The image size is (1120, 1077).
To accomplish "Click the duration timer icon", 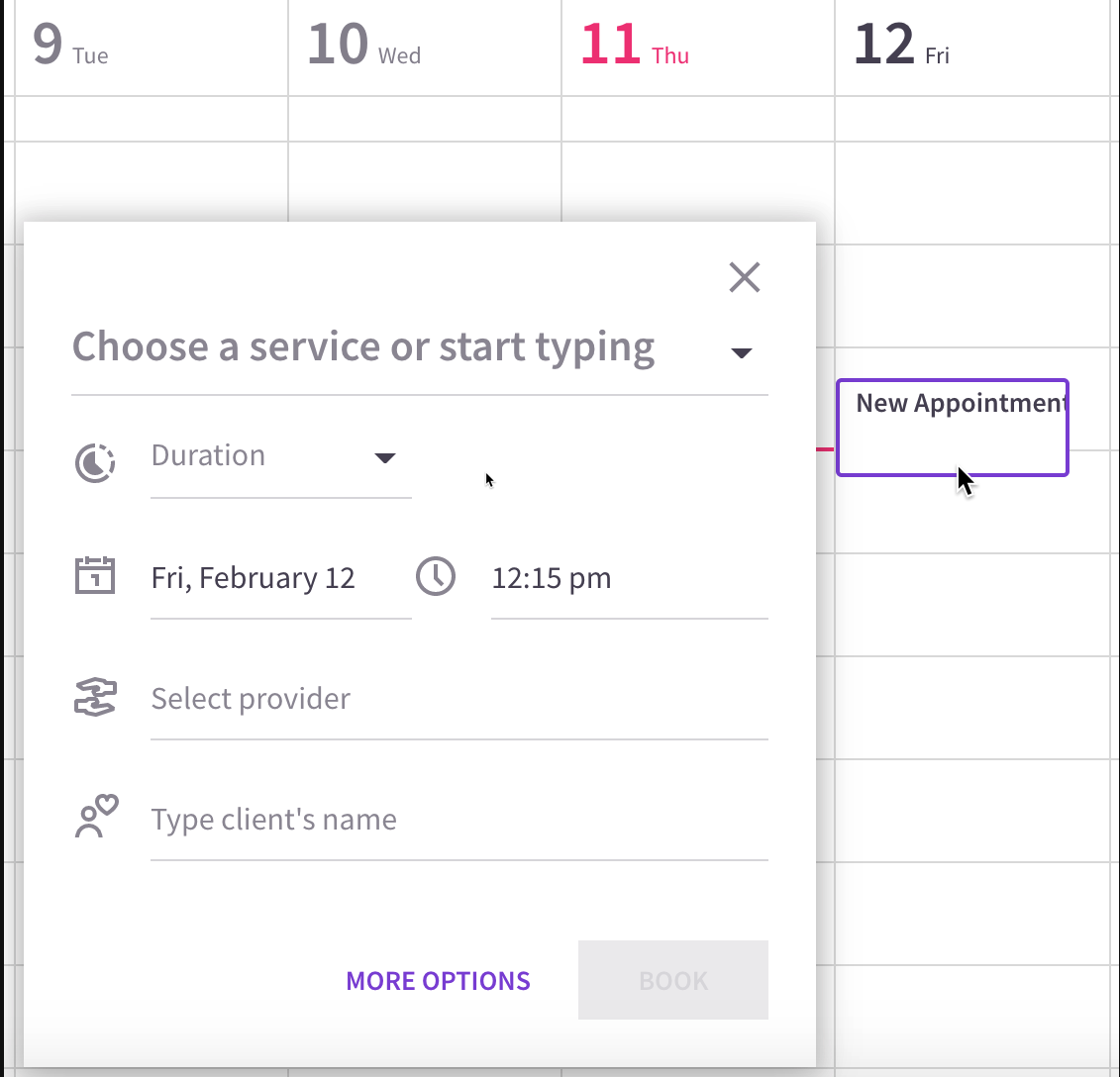I will (95, 463).
